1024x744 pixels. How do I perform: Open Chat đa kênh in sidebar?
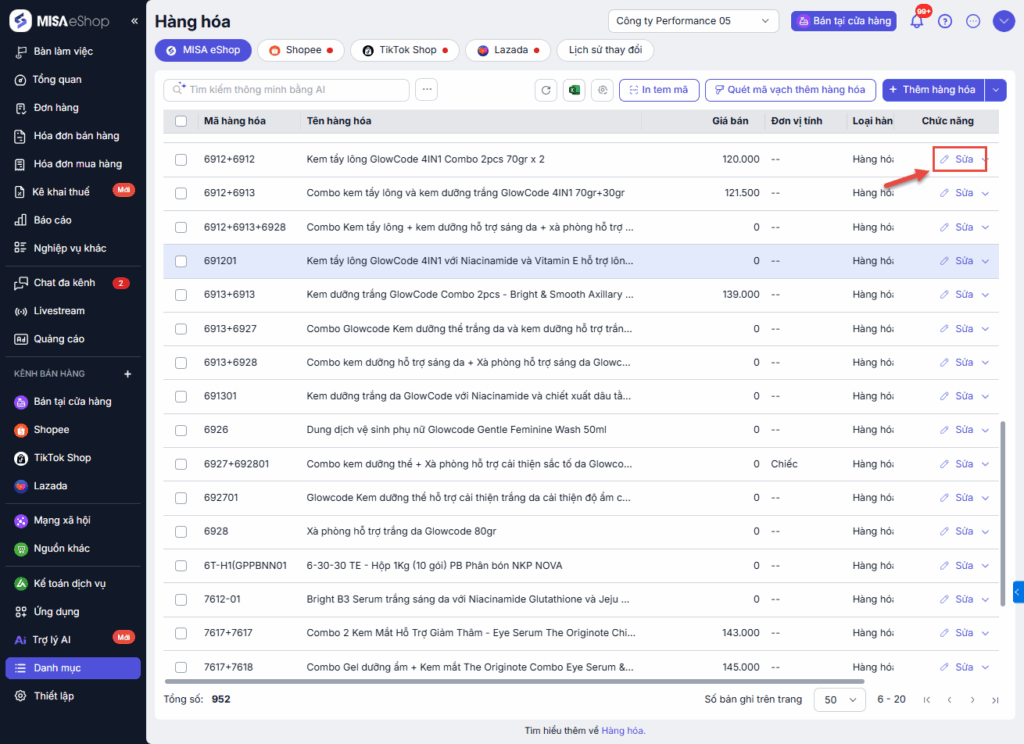tap(64, 283)
